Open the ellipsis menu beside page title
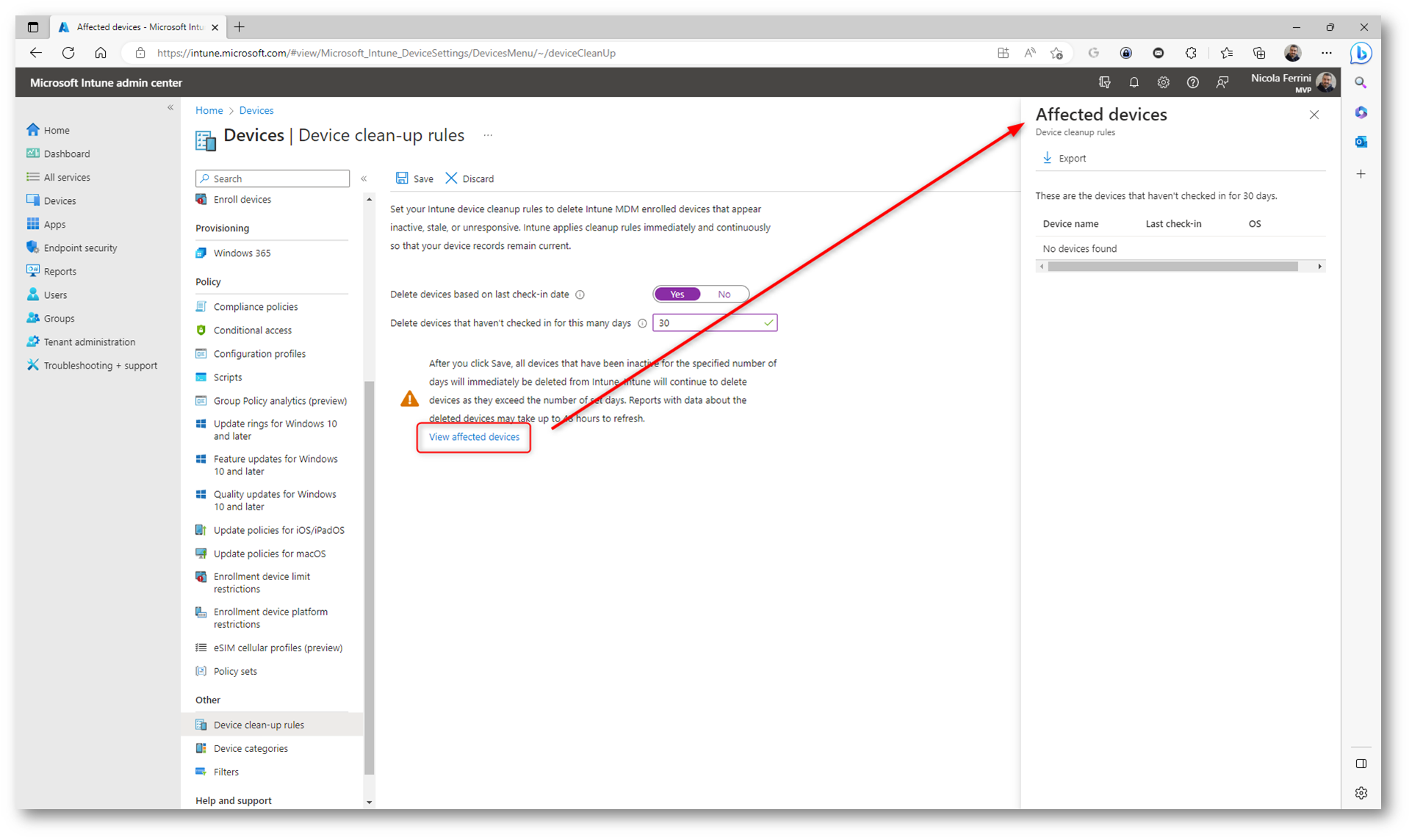Image resolution: width=1412 pixels, height=840 pixels. click(488, 136)
